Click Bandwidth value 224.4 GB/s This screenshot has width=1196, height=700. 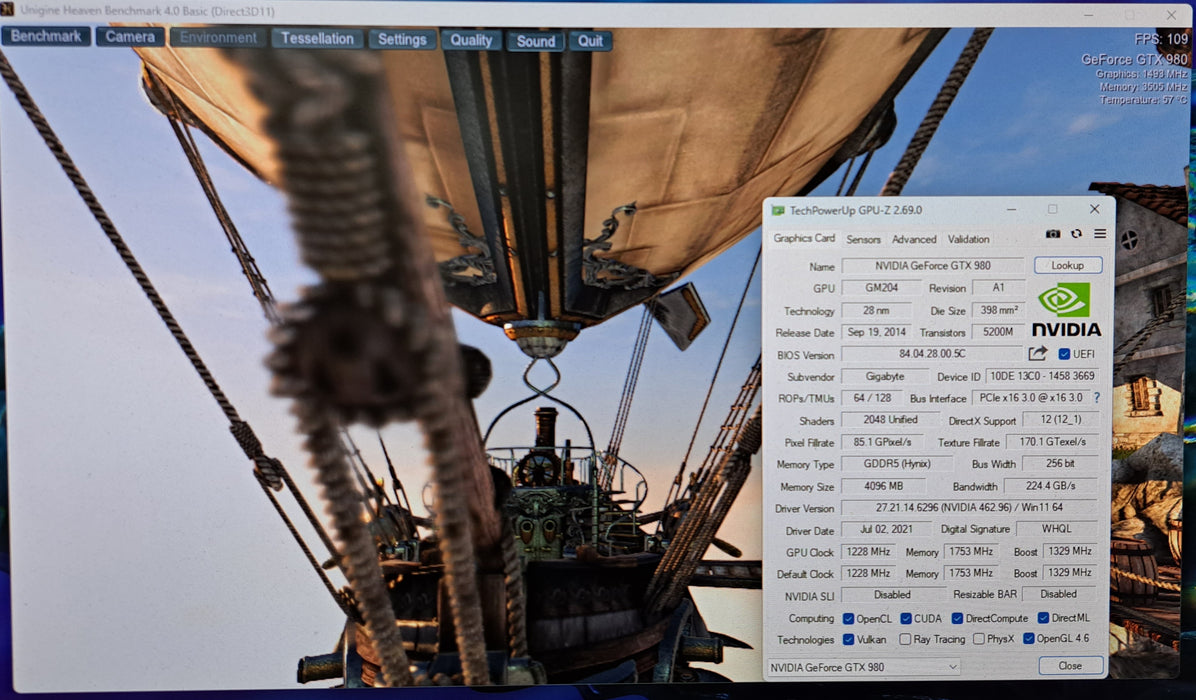coord(1051,486)
